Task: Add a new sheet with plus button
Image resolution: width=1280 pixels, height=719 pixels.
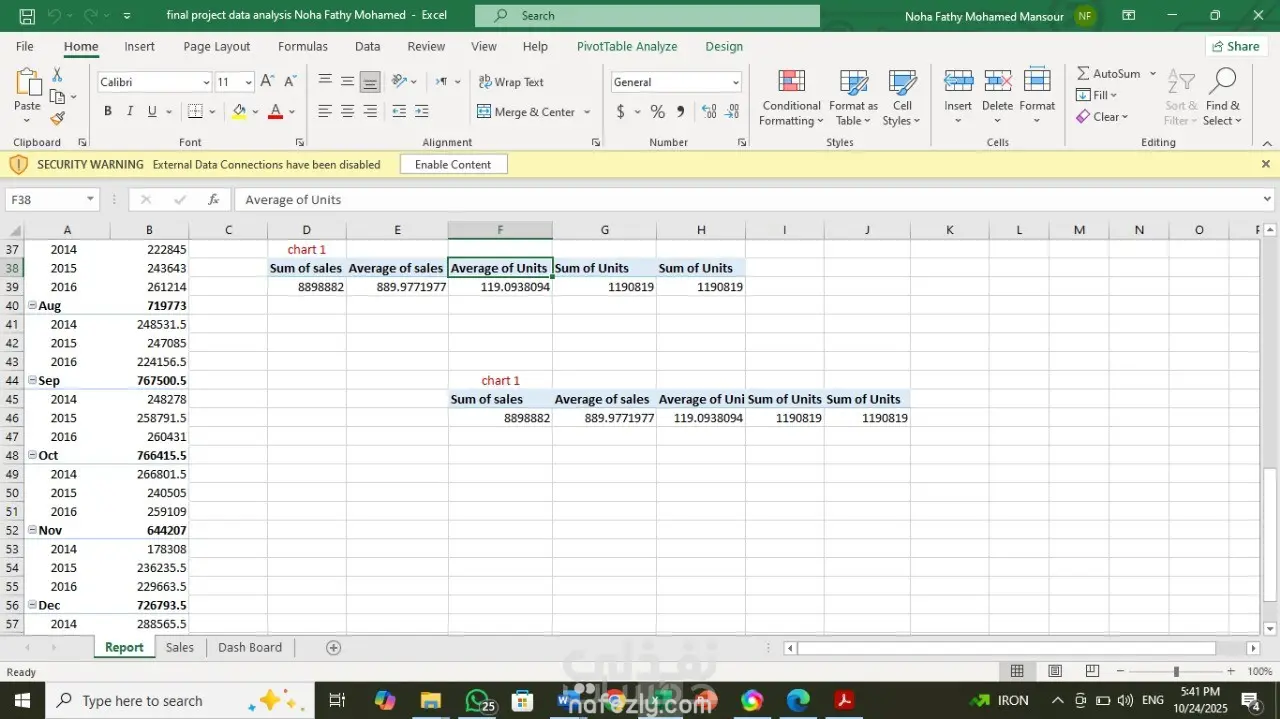Action: pyautogui.click(x=334, y=647)
